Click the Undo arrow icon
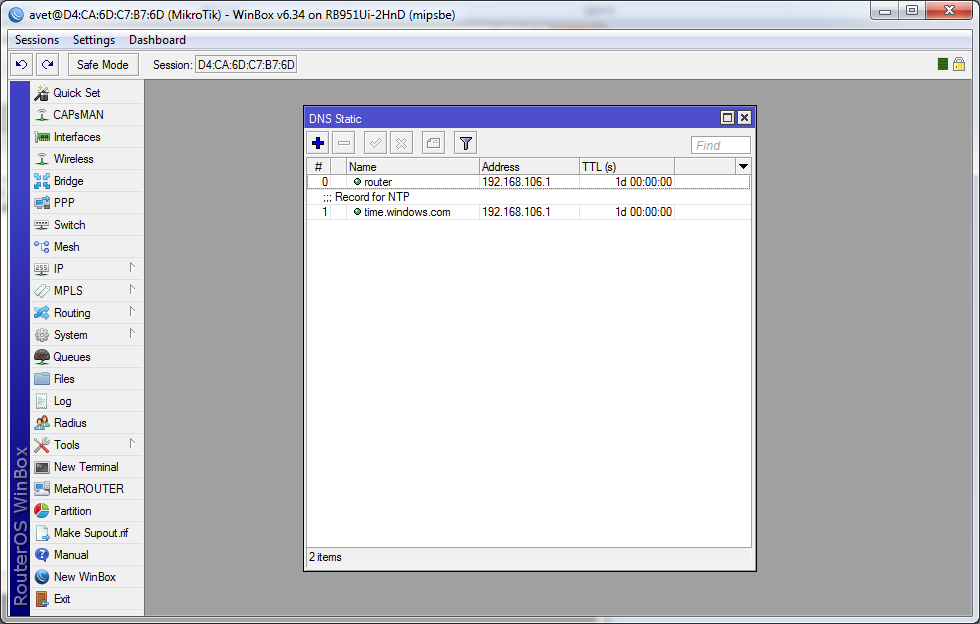 [x=21, y=65]
